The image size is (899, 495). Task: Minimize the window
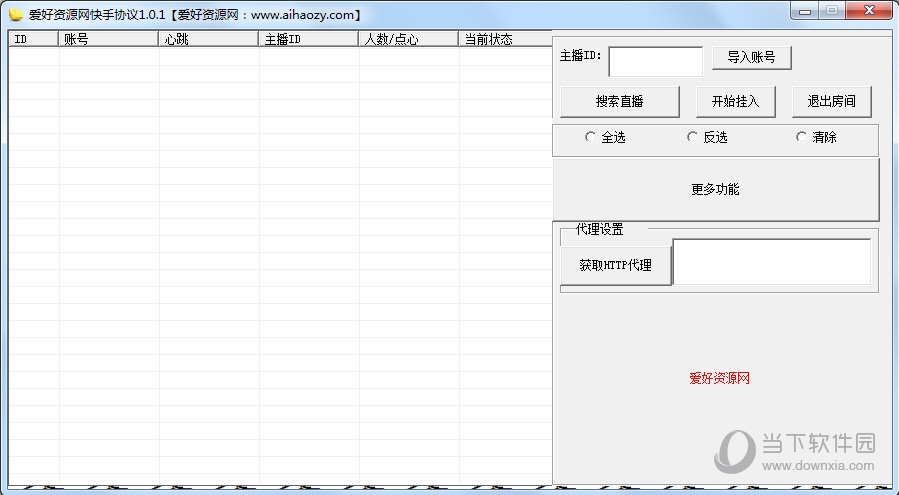805,11
